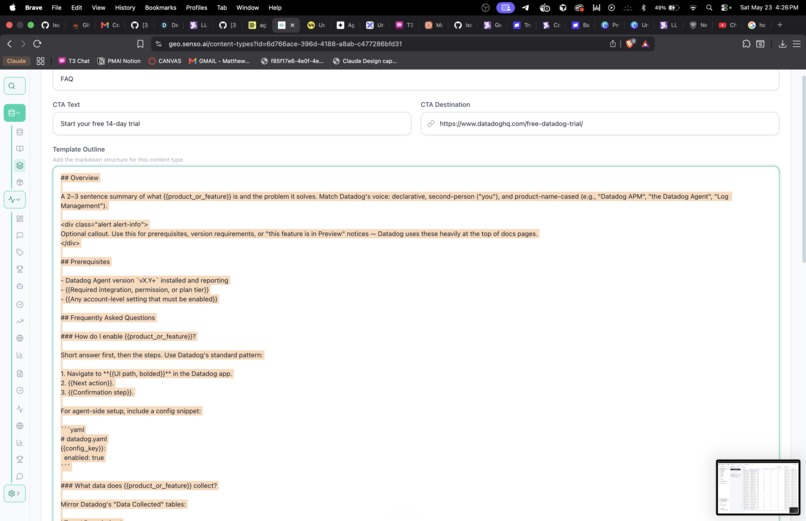Open the four-squares grid icon in the sidebar

tap(20, 219)
